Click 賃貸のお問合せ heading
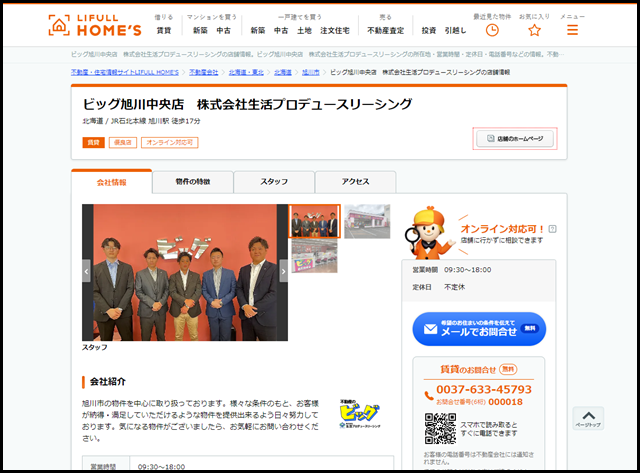The height and width of the screenshot is (473, 640). tap(468, 369)
